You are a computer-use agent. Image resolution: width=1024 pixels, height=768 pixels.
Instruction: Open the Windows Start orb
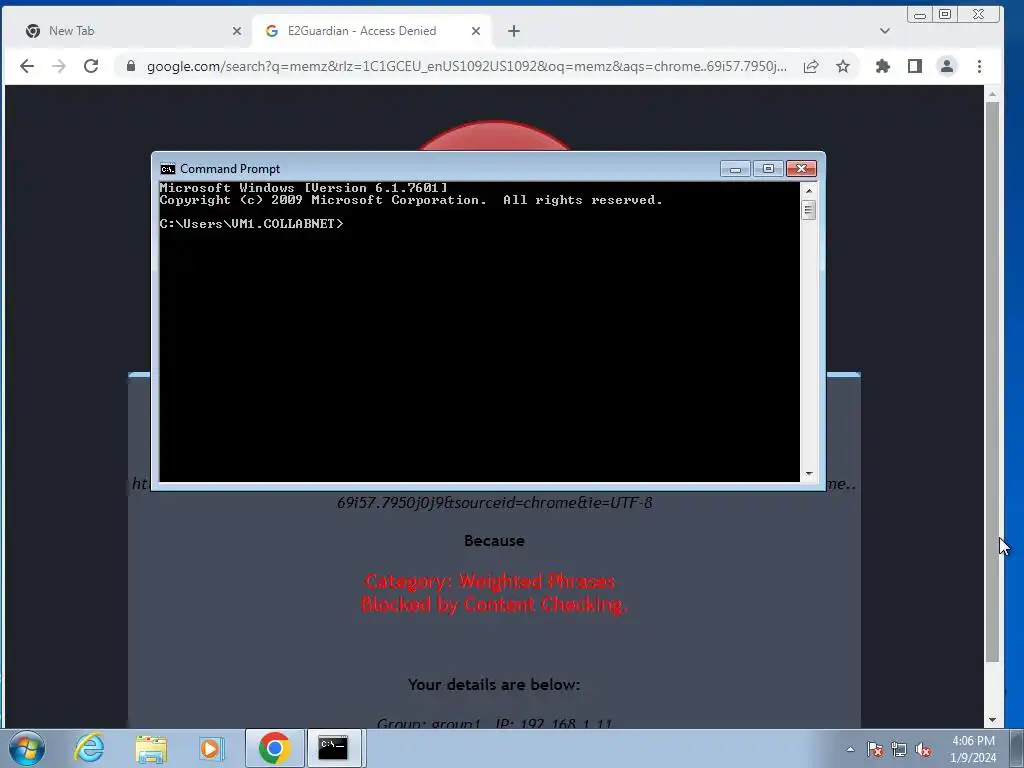(27, 748)
